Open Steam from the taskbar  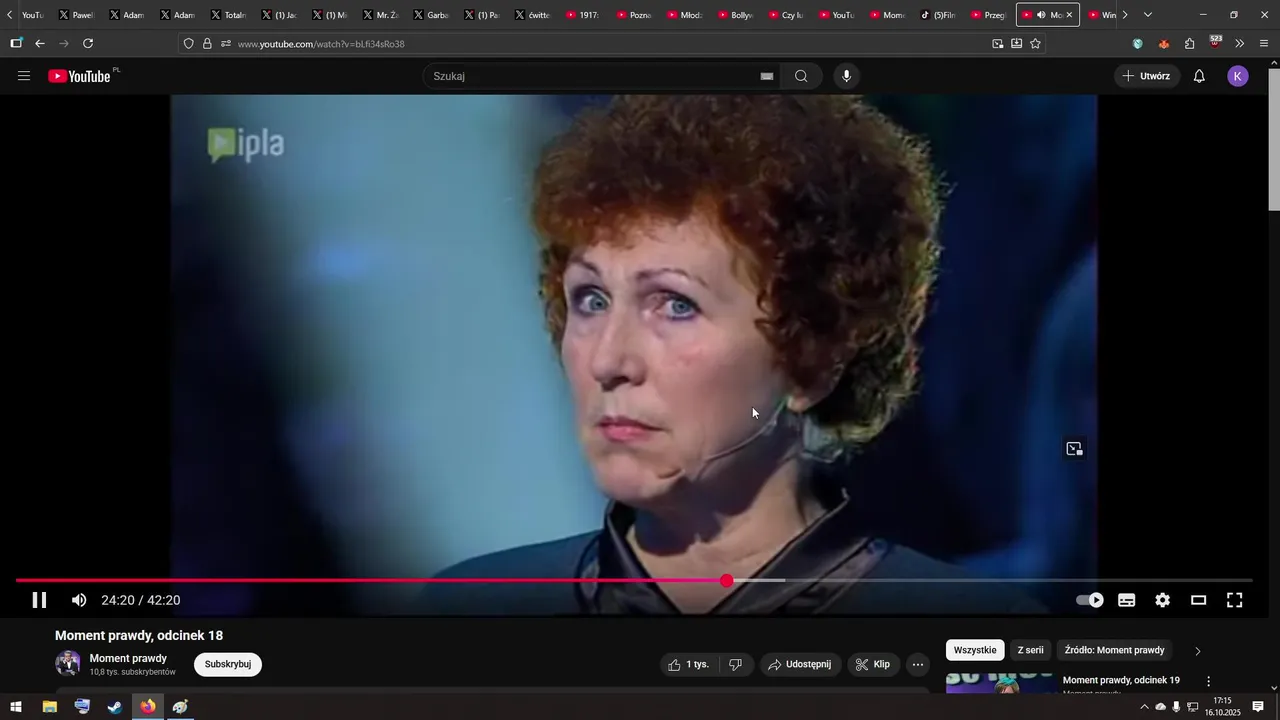[x=115, y=707]
